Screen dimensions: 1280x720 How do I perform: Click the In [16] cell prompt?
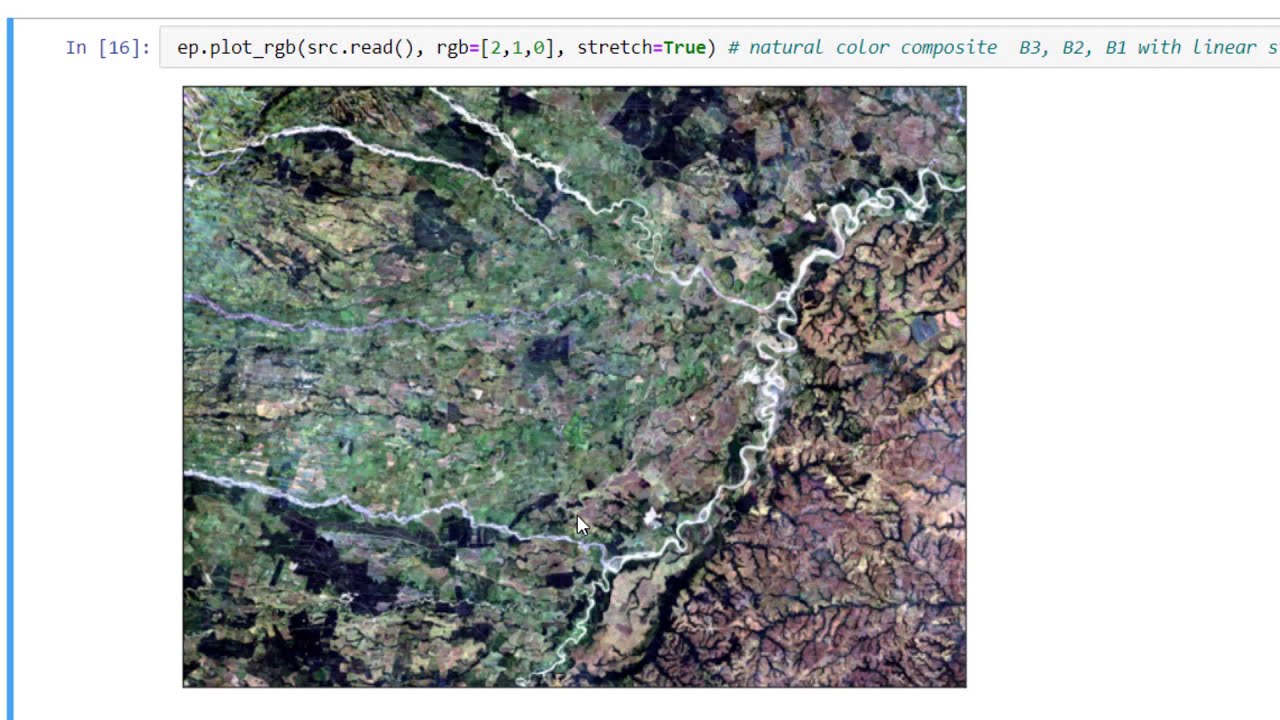108,47
